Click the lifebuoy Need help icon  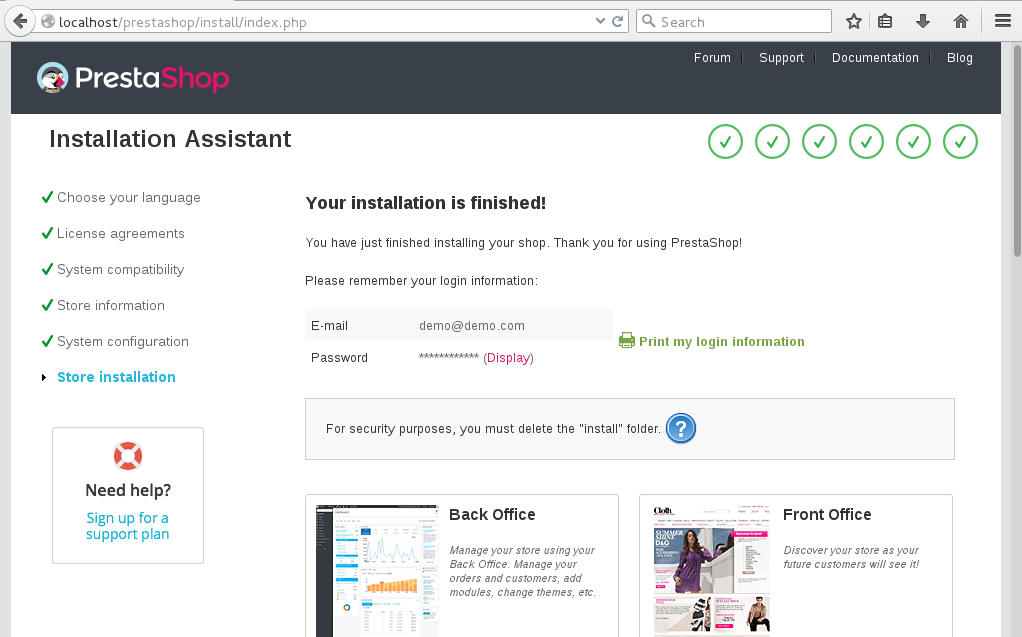coord(128,456)
